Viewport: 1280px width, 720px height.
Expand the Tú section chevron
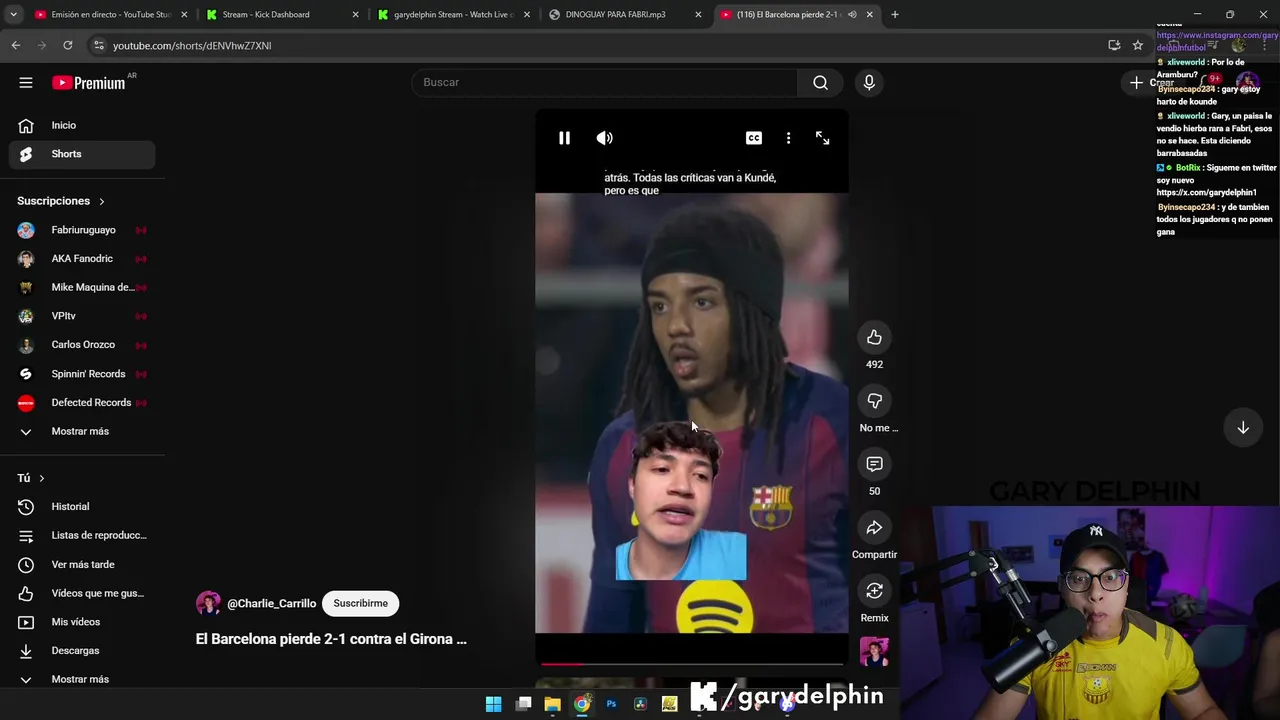tap(41, 478)
